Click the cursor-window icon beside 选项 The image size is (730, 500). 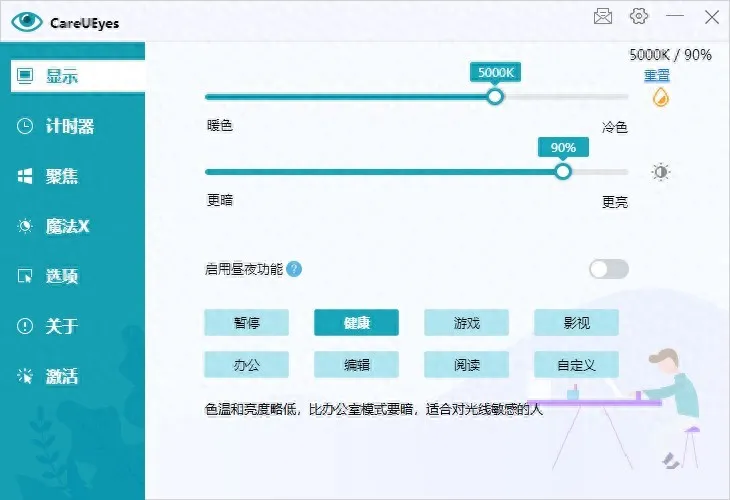[25, 276]
